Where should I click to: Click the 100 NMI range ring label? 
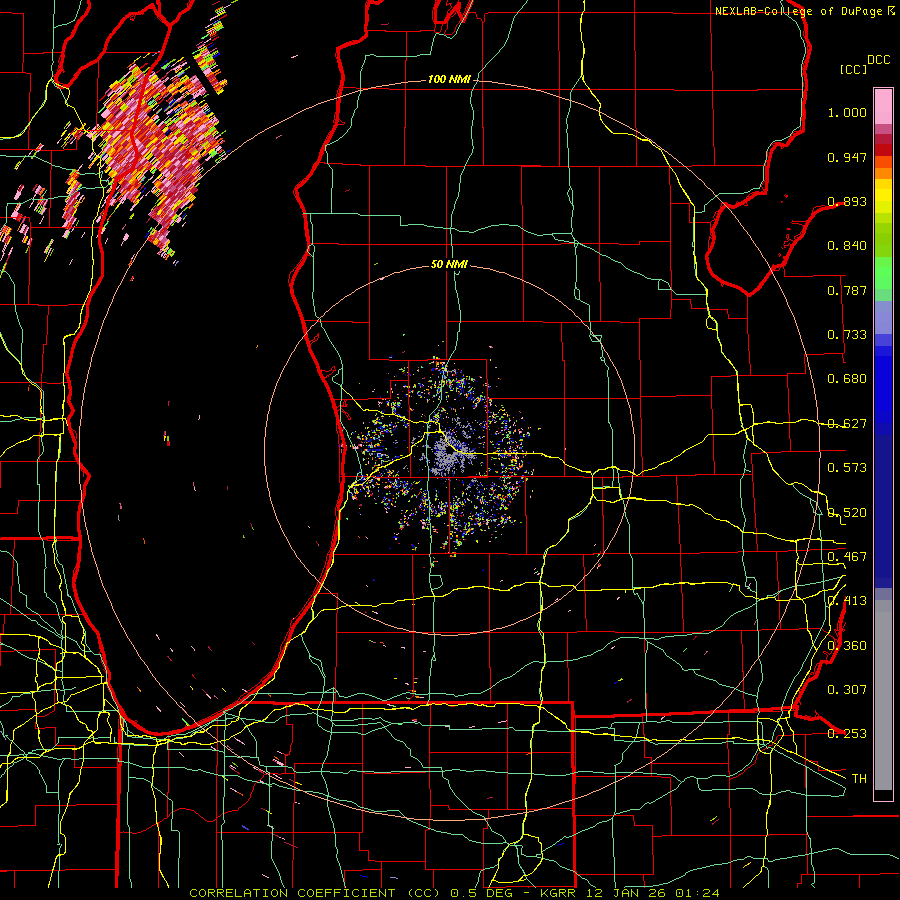(x=449, y=79)
